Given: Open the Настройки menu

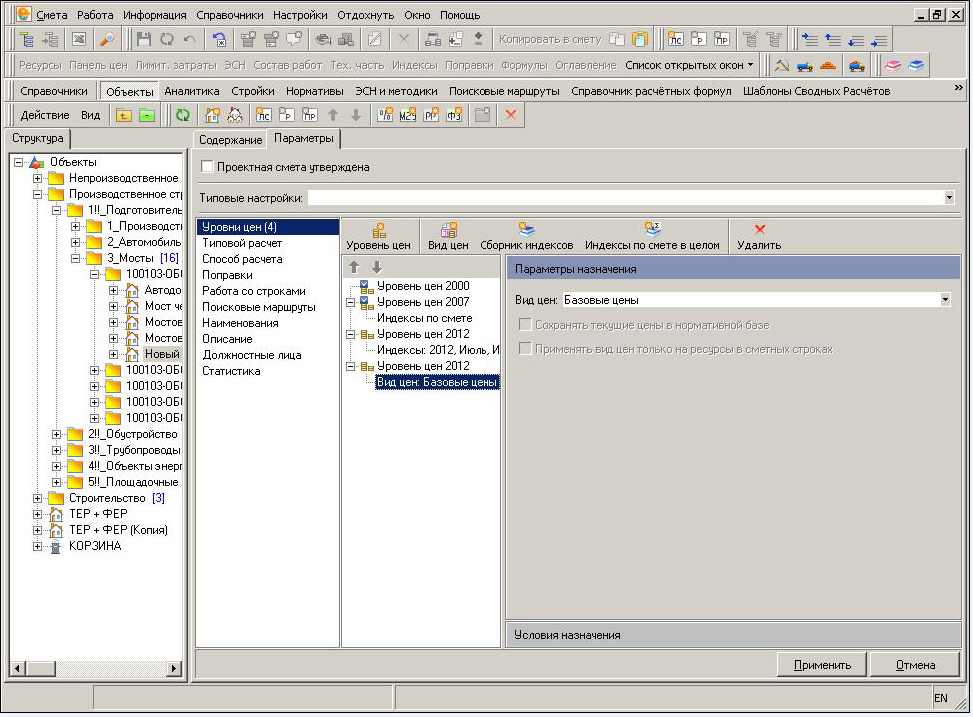Looking at the screenshot, I should [x=300, y=15].
